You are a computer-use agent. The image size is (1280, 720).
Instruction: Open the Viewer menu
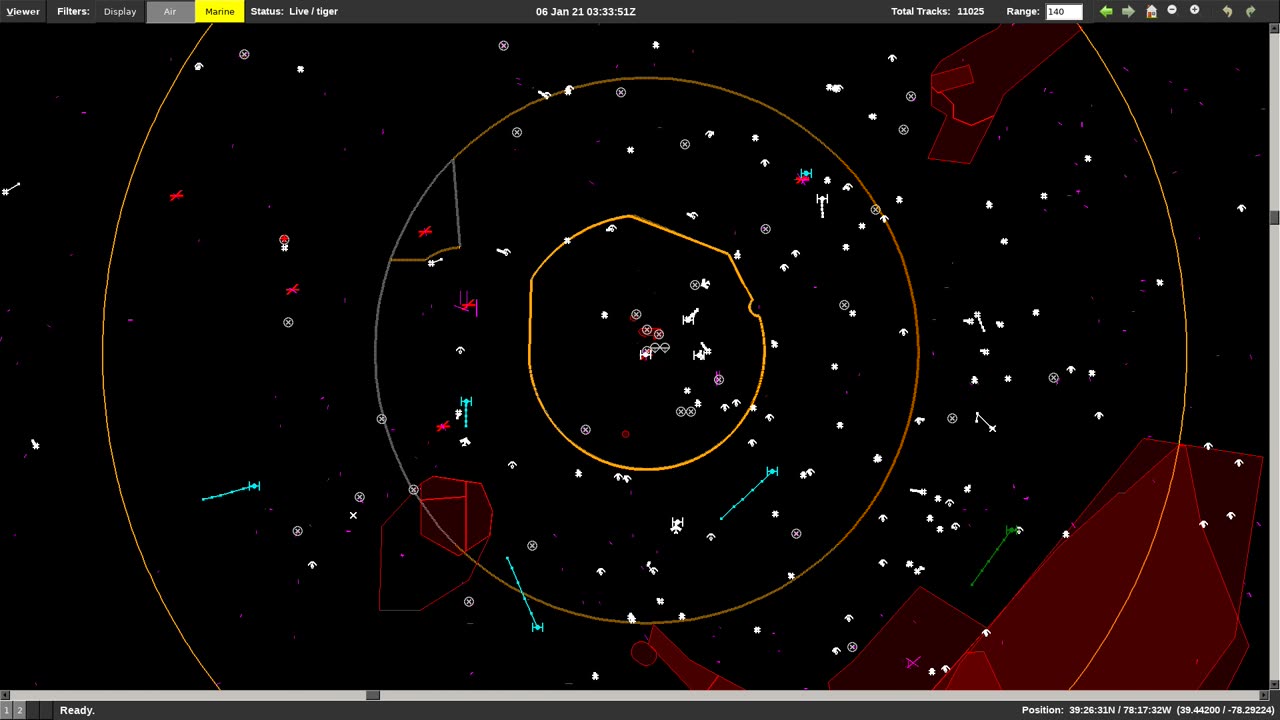pos(22,11)
